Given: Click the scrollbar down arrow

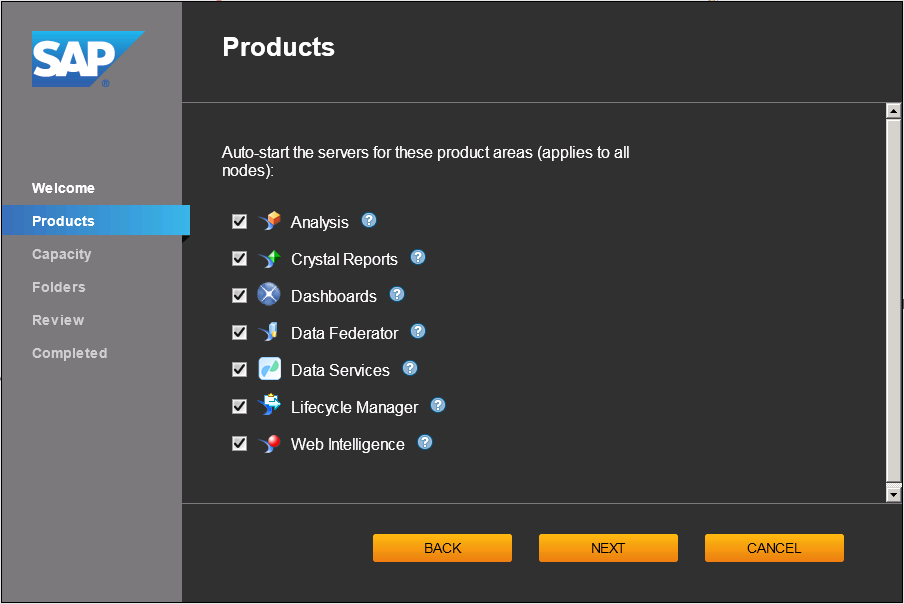Looking at the screenshot, I should coord(894,494).
